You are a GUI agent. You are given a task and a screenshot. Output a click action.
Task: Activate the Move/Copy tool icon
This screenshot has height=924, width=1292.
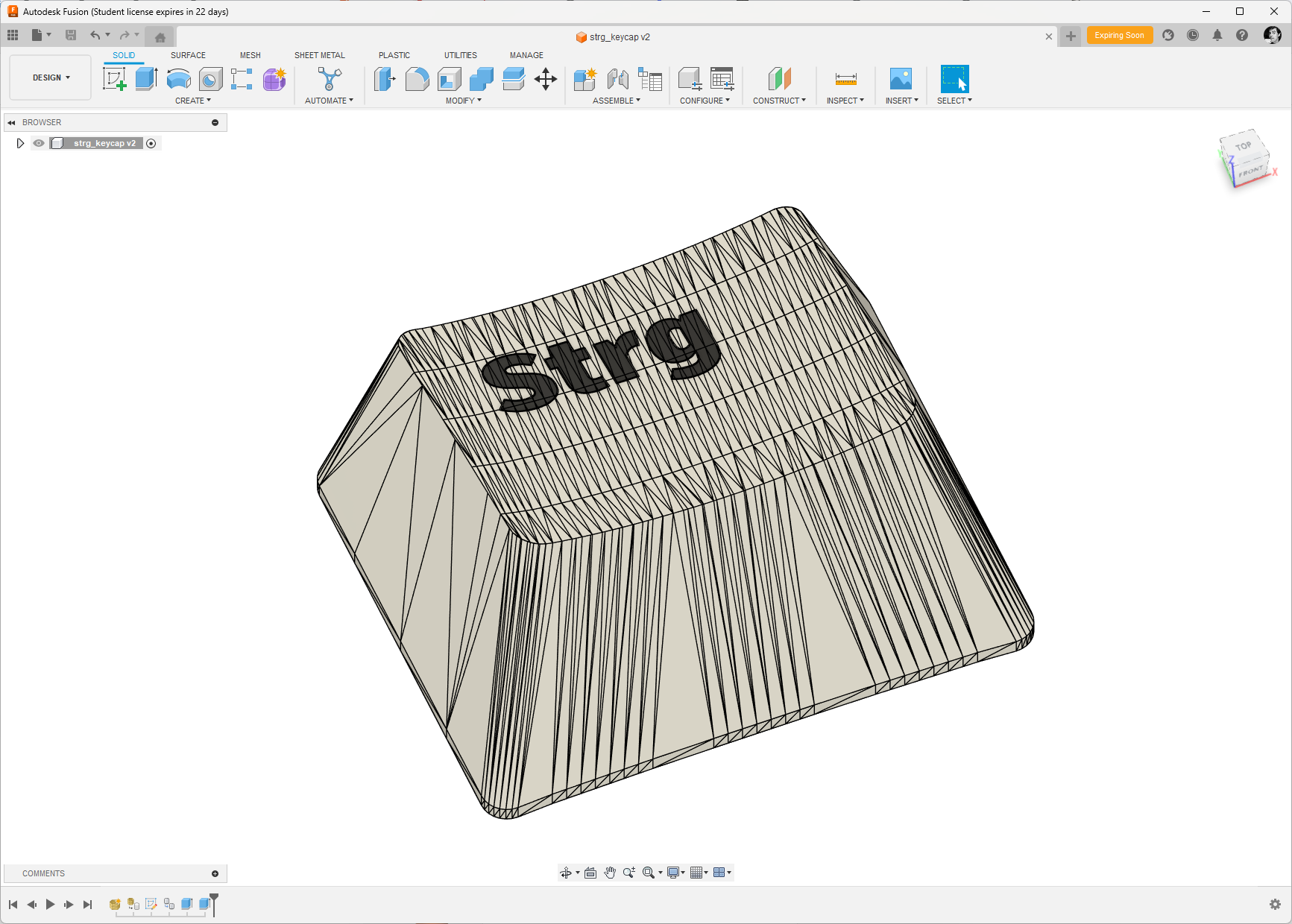tap(546, 79)
